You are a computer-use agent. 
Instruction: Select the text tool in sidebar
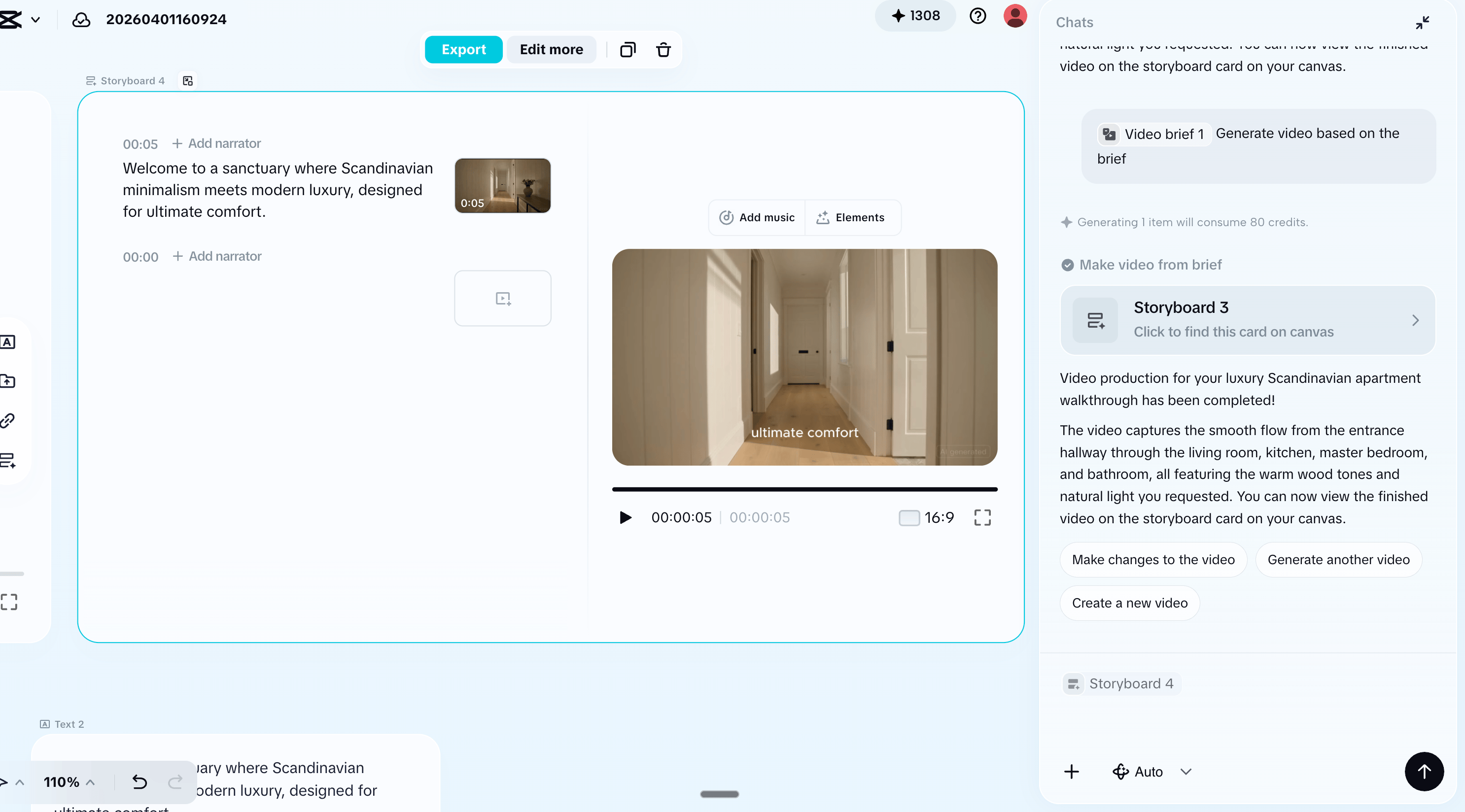[8, 342]
